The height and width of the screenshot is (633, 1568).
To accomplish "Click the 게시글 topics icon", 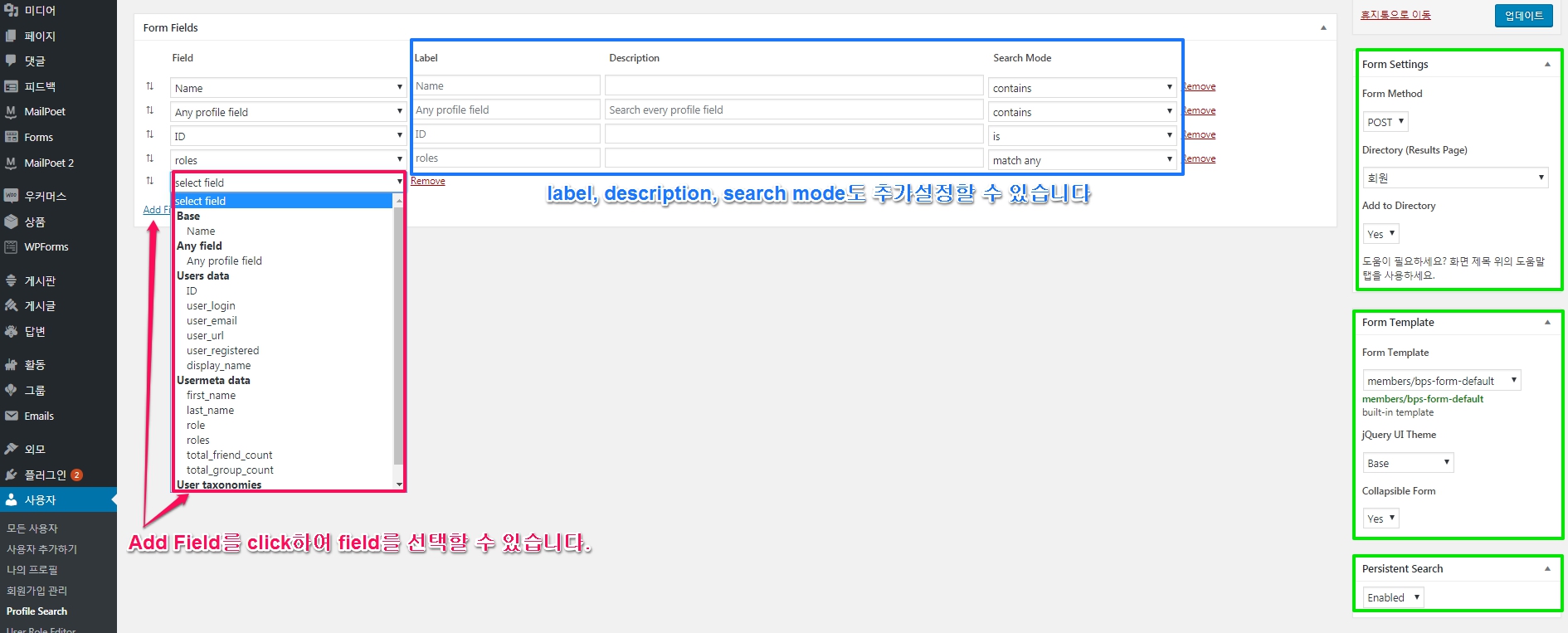I will (x=11, y=305).
